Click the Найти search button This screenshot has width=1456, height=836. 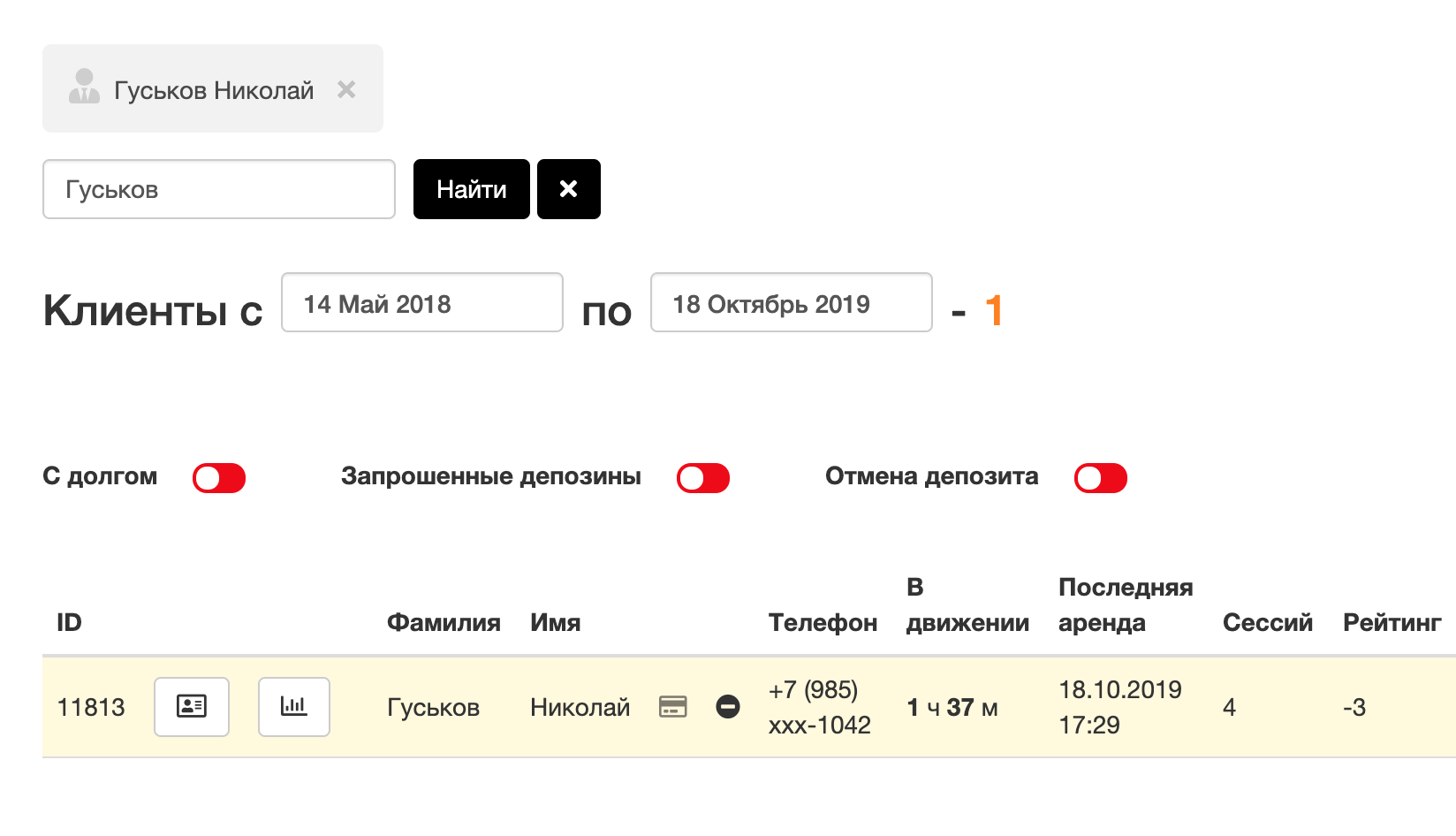coord(472,189)
